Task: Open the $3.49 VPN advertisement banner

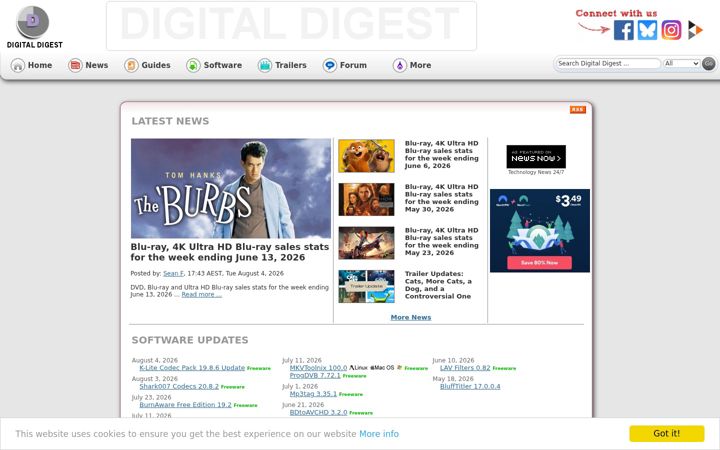Action: 540,231
